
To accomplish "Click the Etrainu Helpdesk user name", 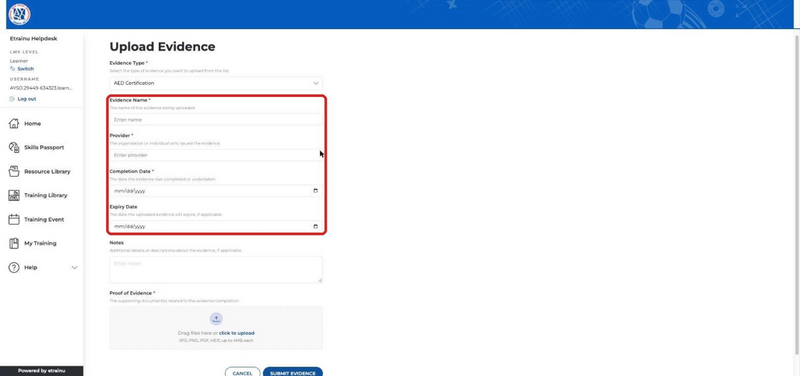I will click(x=34, y=39).
